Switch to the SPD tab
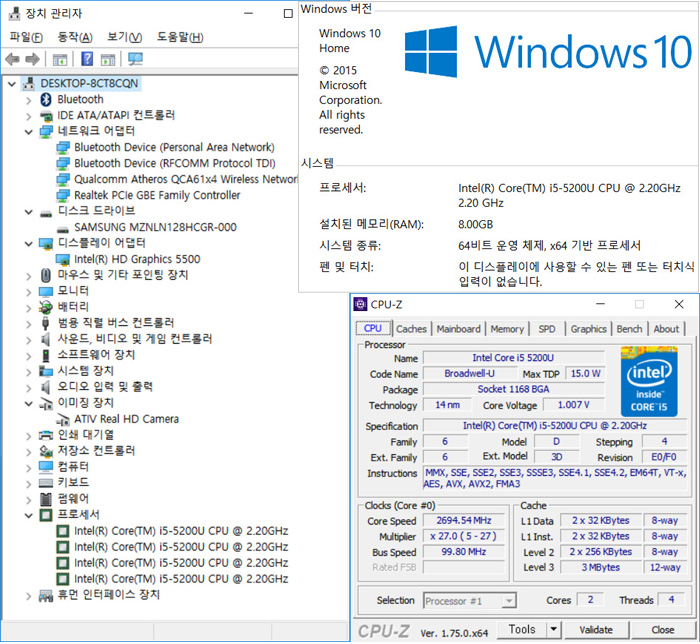Screen dimensions: 700x644 click(x=546, y=329)
